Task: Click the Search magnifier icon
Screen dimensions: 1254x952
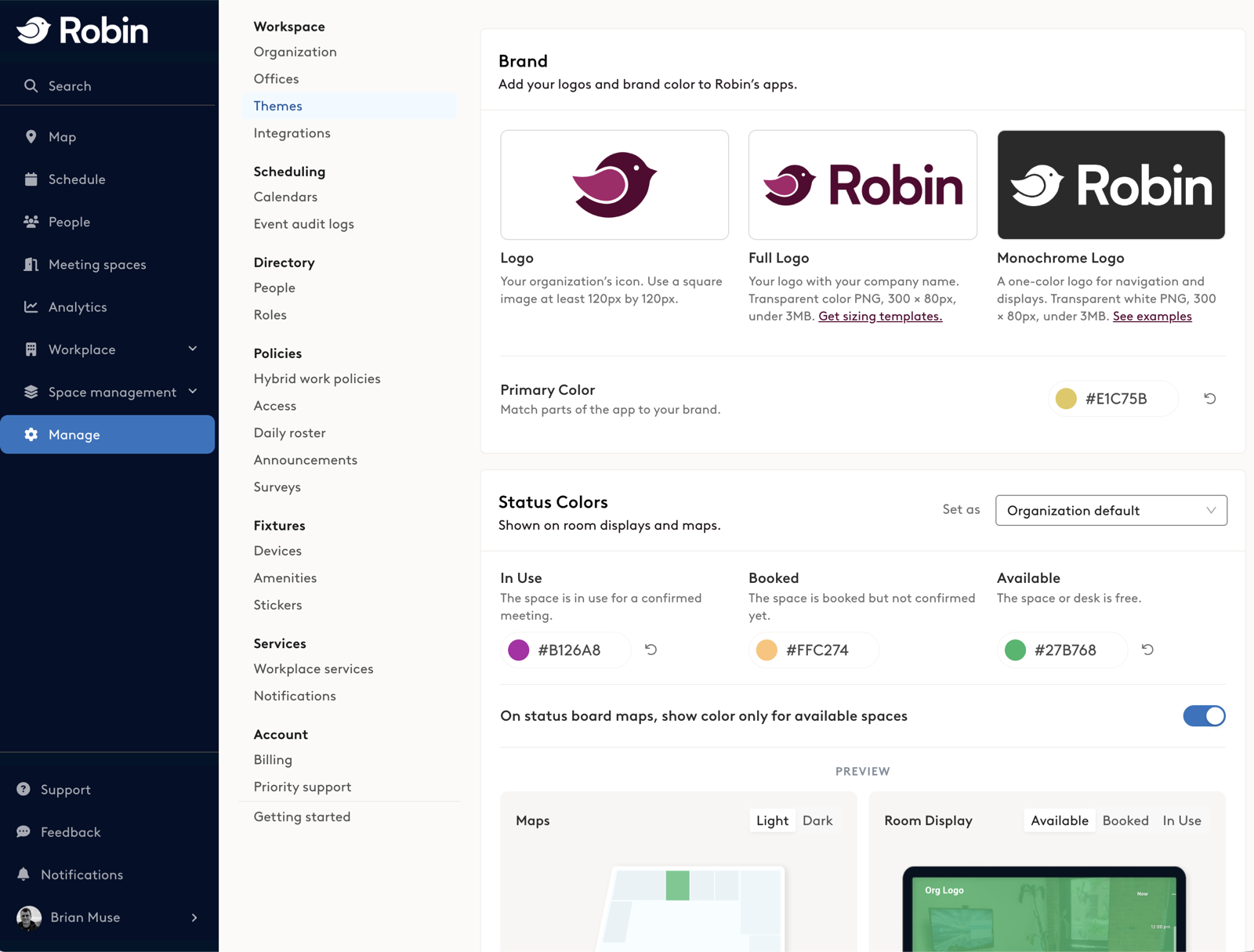Action: pos(31,86)
